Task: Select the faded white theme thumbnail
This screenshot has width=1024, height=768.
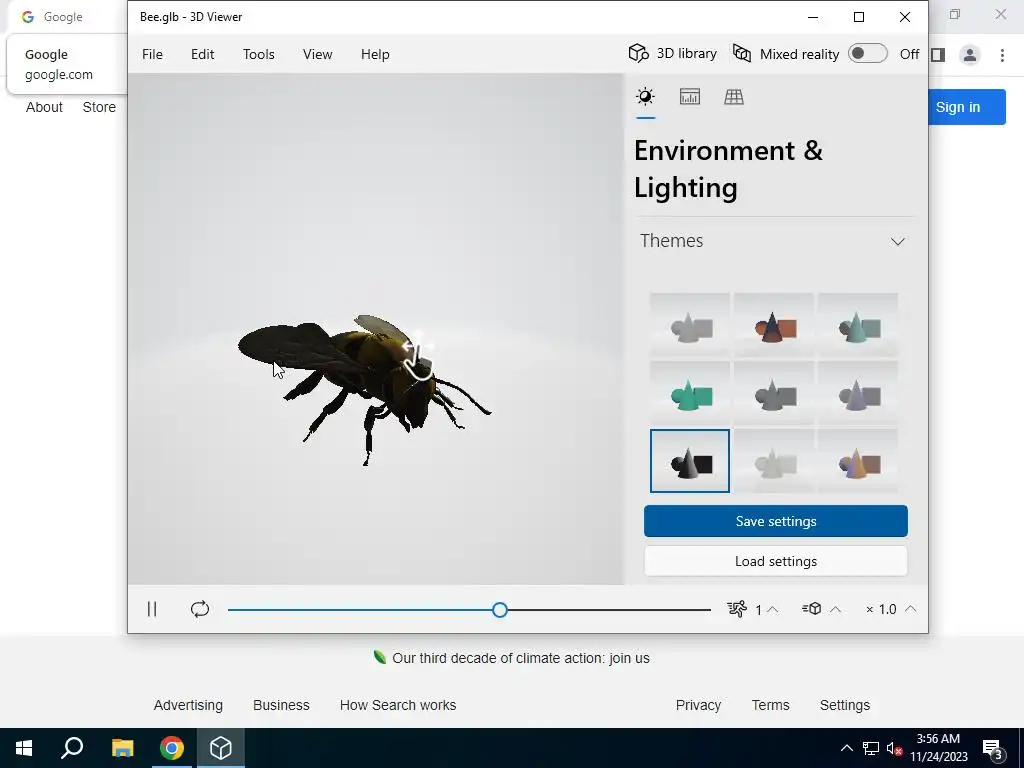Action: click(x=774, y=461)
